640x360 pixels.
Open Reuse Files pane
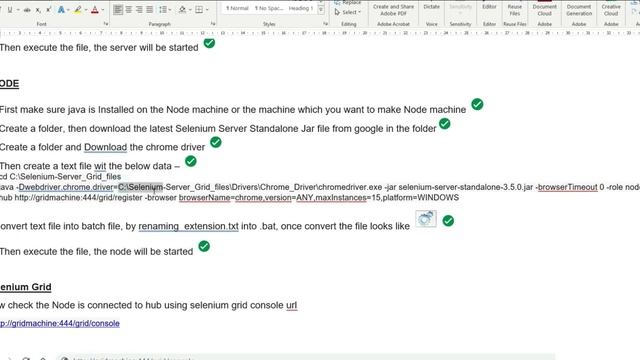[515, 10]
